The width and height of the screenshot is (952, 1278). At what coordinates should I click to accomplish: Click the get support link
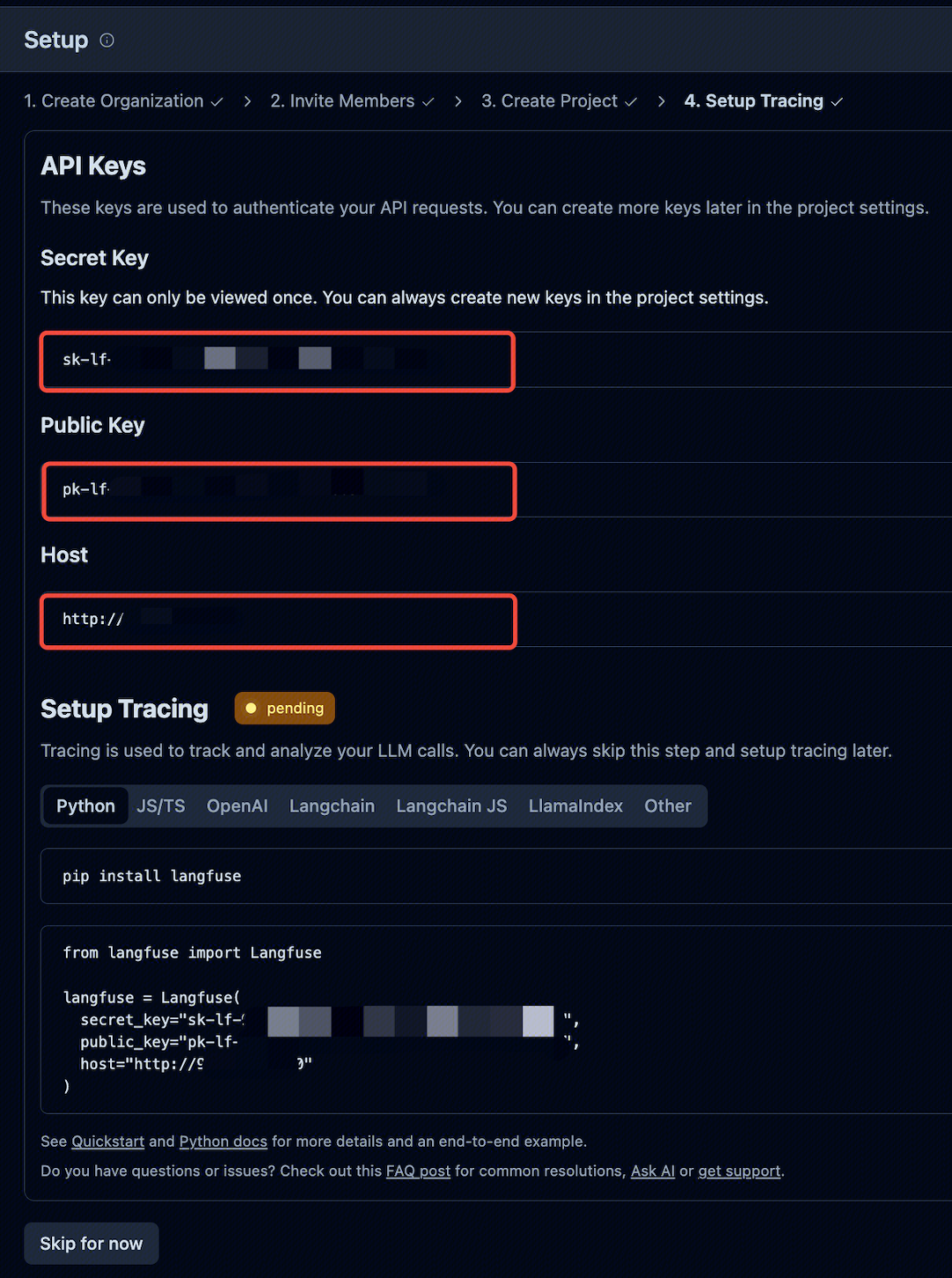pos(740,1170)
